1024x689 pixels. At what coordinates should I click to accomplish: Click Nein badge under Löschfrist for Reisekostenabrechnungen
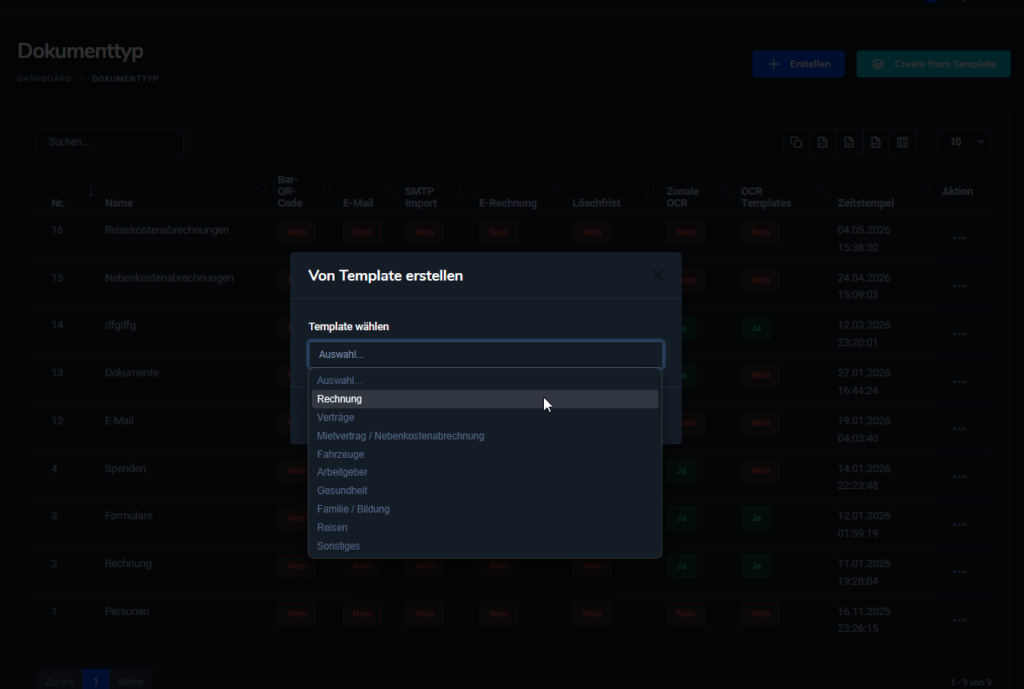(x=592, y=232)
